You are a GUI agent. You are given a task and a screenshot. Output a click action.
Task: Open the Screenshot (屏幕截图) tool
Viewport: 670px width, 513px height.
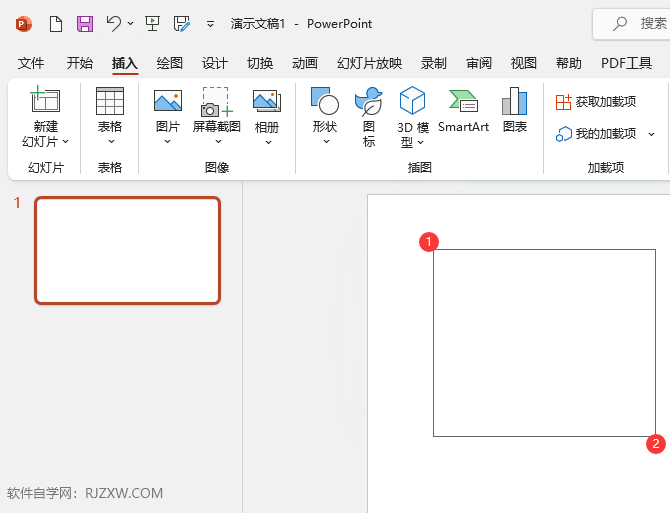(216, 101)
